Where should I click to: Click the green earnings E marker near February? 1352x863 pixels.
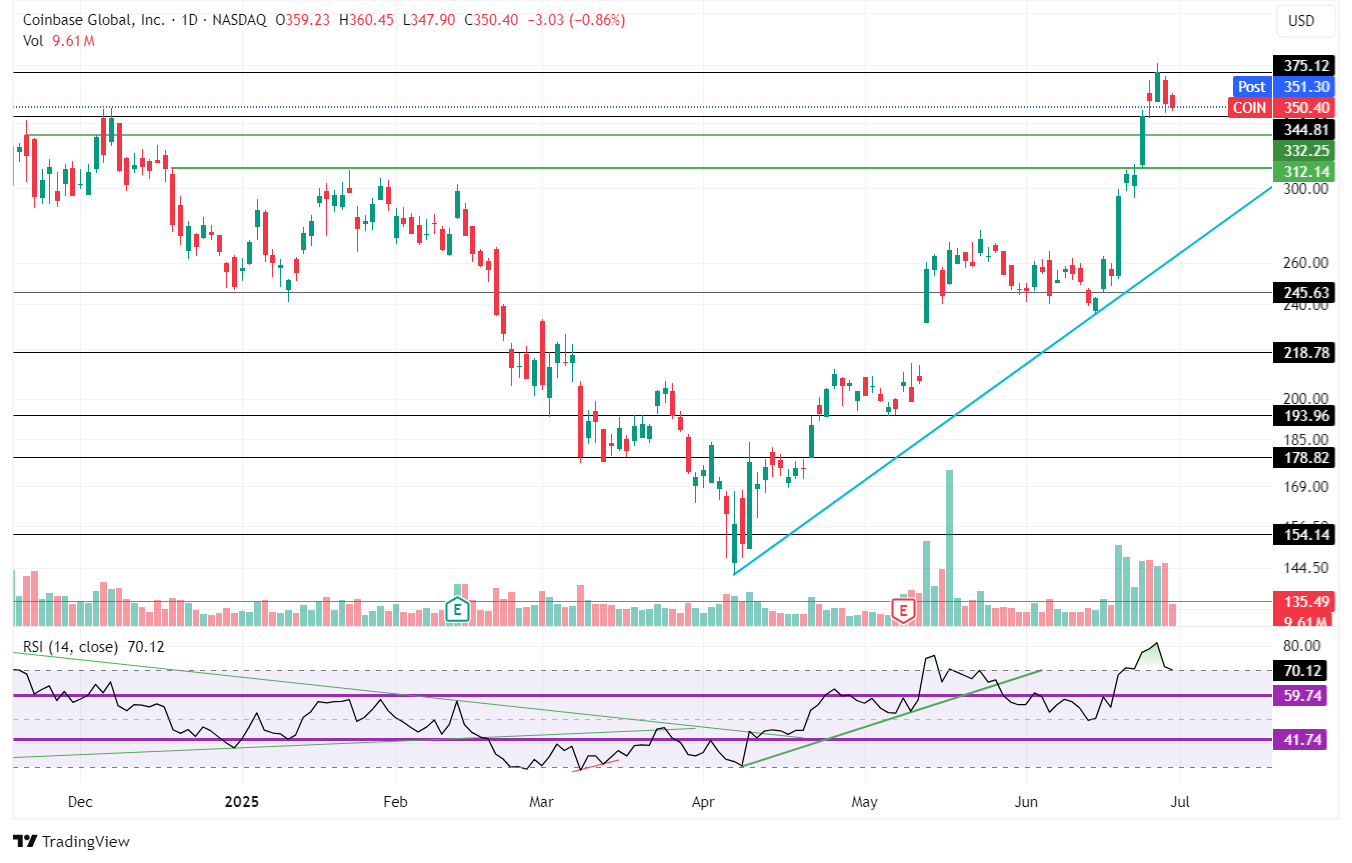[x=457, y=609]
